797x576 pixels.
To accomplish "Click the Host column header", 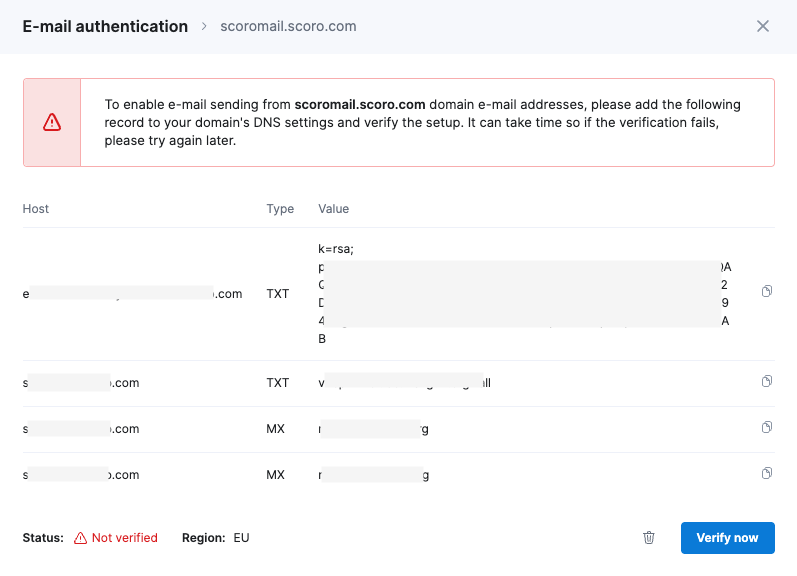I will (36, 208).
